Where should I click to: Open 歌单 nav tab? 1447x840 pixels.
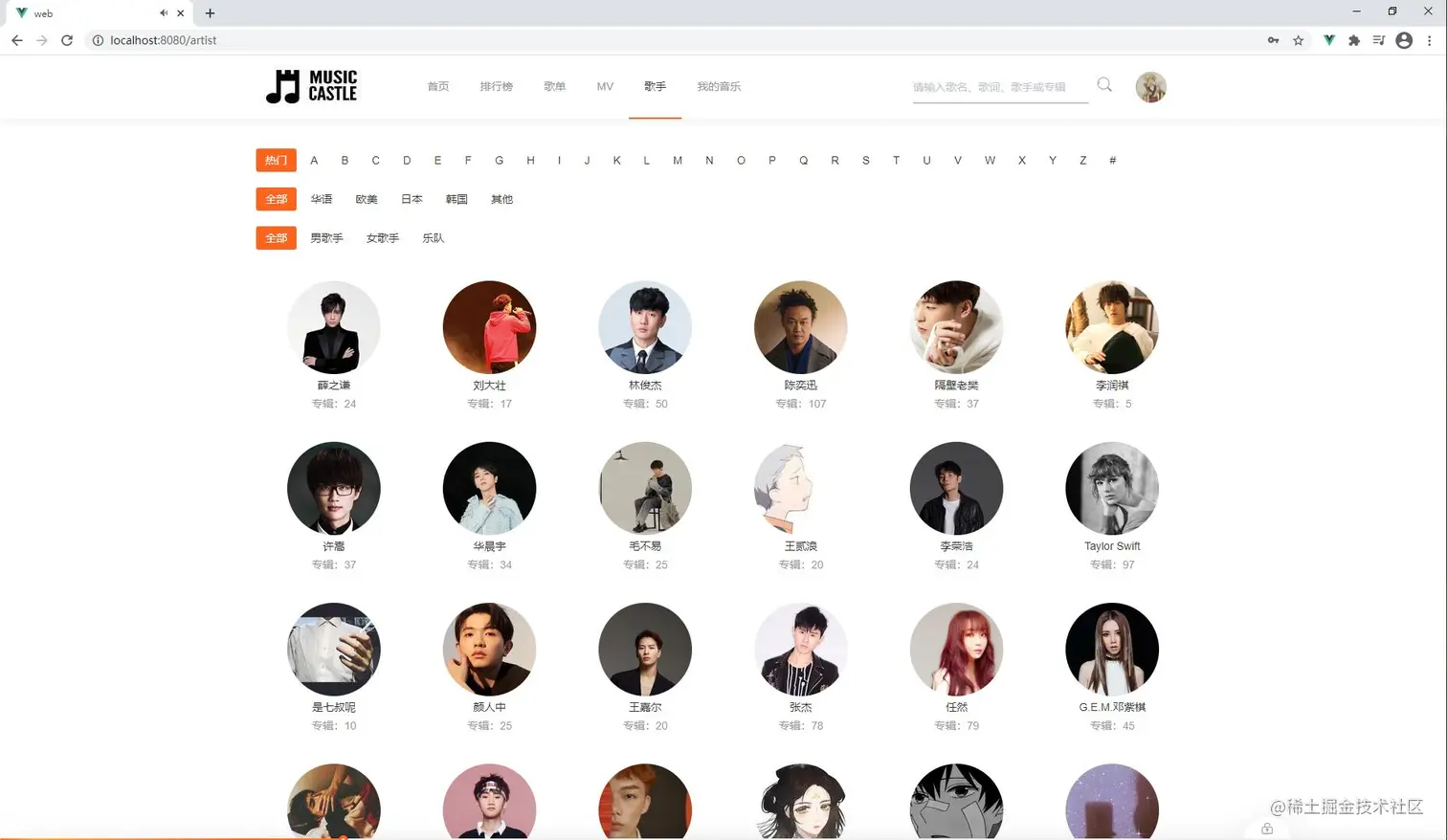(555, 86)
